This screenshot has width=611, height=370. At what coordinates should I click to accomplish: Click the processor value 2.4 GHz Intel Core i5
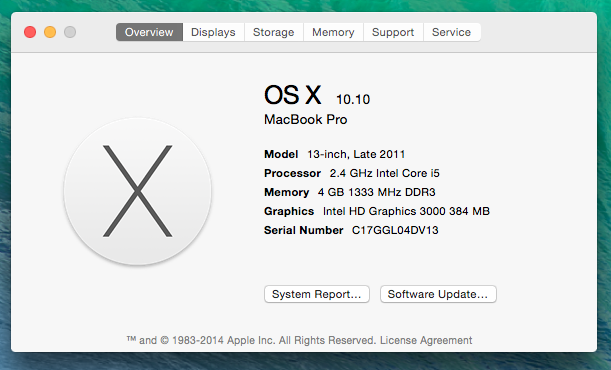[385, 173]
